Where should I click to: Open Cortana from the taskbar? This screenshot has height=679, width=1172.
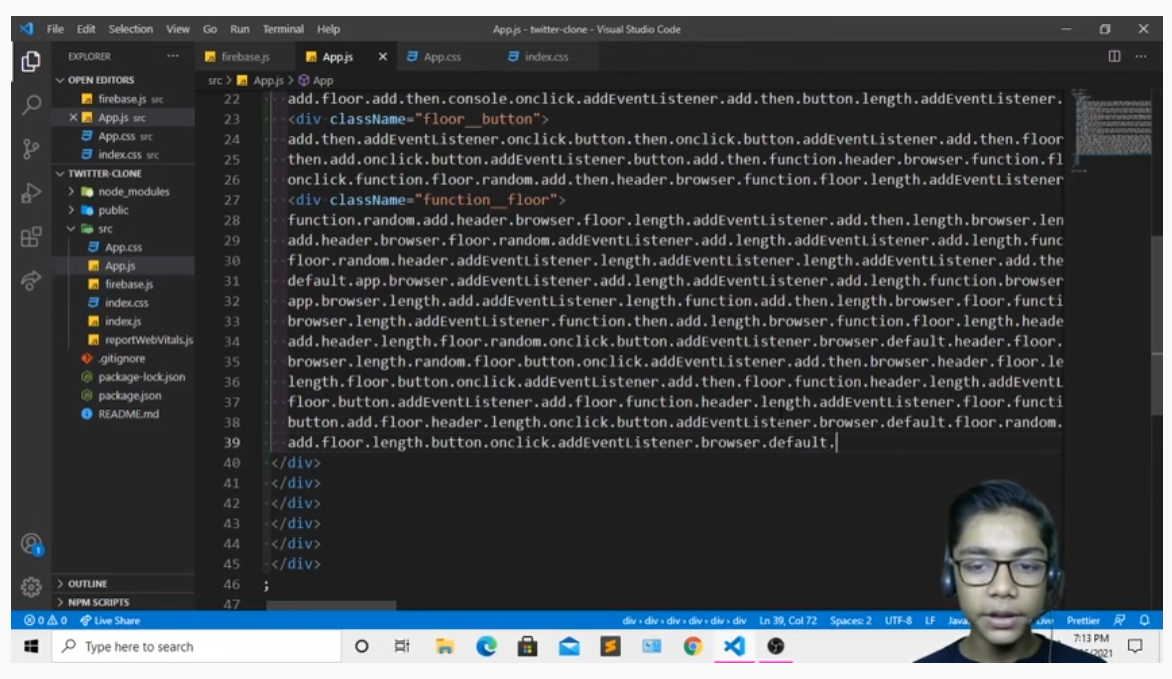[361, 646]
